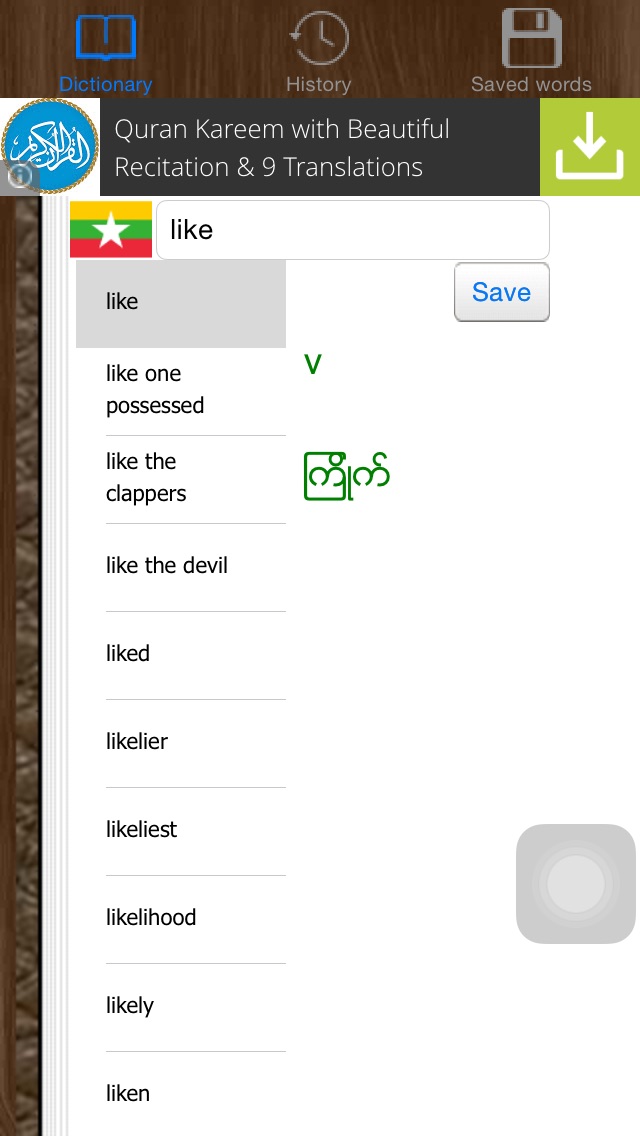Tap the ad info icon on banner
This screenshot has width=640, height=1136.
(19, 176)
